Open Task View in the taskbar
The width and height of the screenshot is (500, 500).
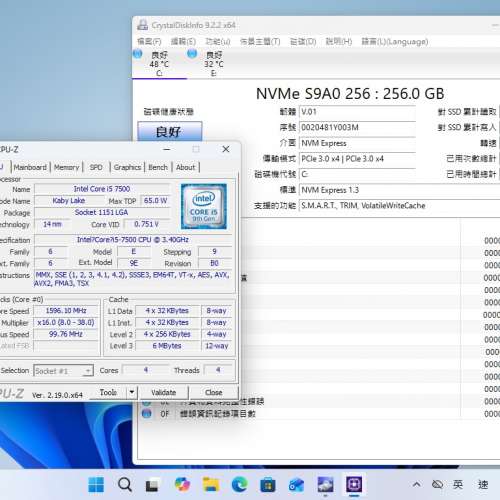point(152,485)
